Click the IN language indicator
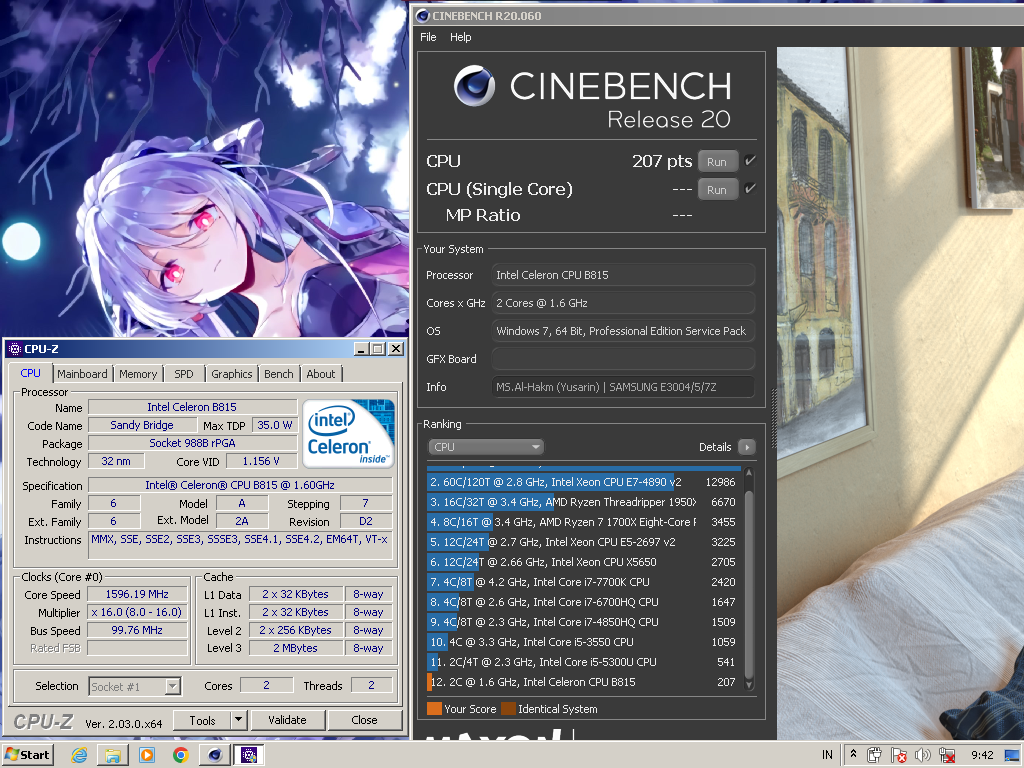 [827, 755]
